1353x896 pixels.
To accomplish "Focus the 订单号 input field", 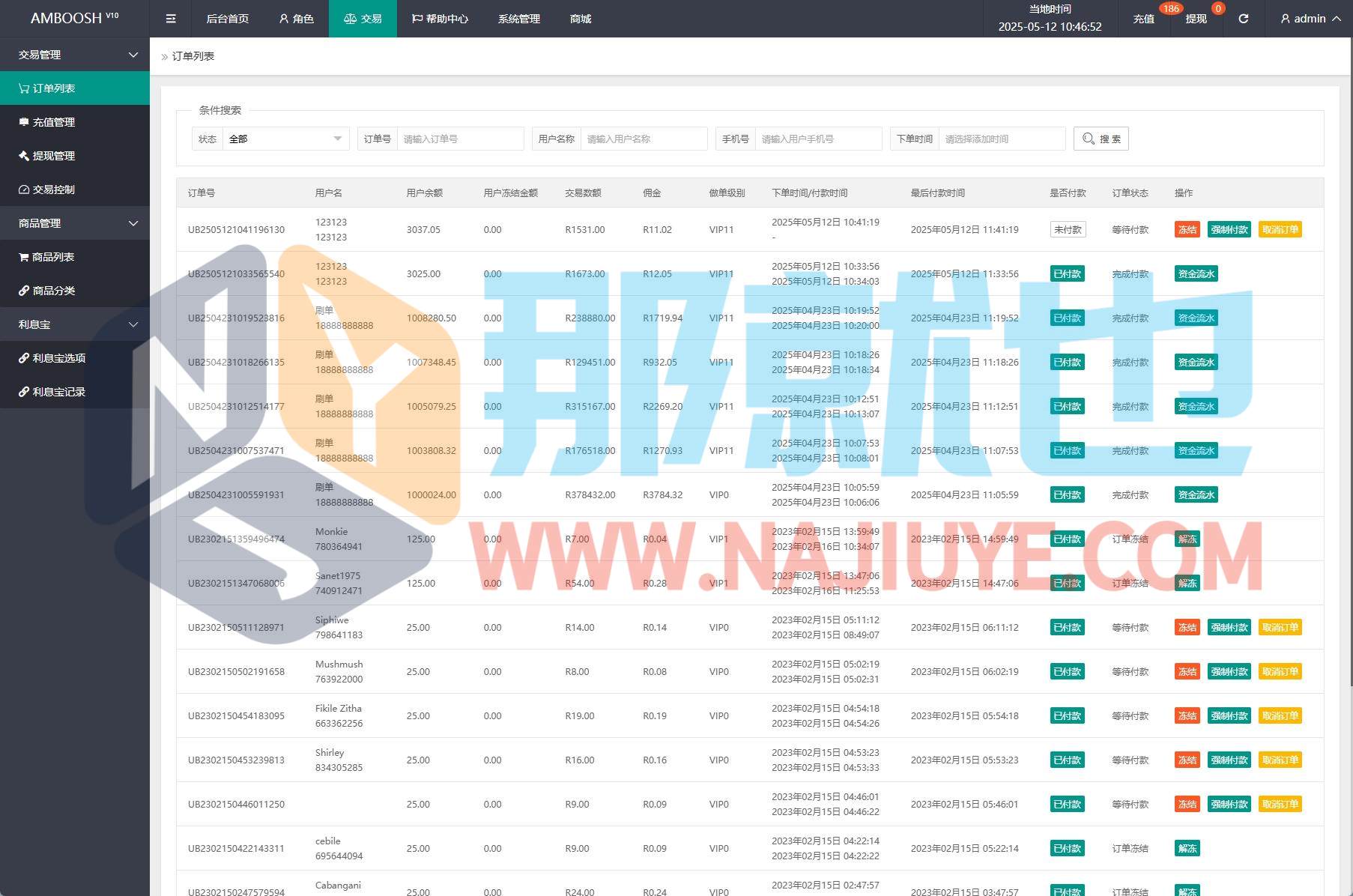I will pyautogui.click(x=460, y=139).
